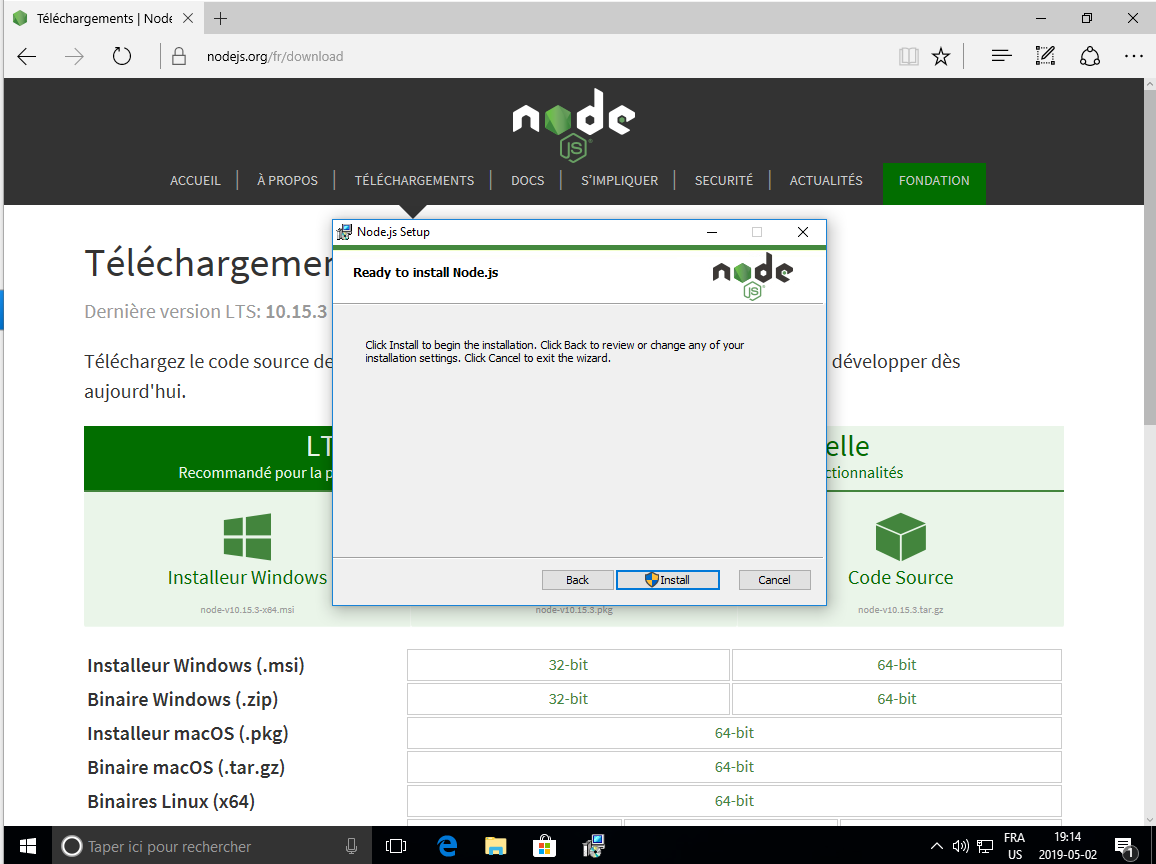
Task: Click the Code Source cube icon
Action: point(900,537)
